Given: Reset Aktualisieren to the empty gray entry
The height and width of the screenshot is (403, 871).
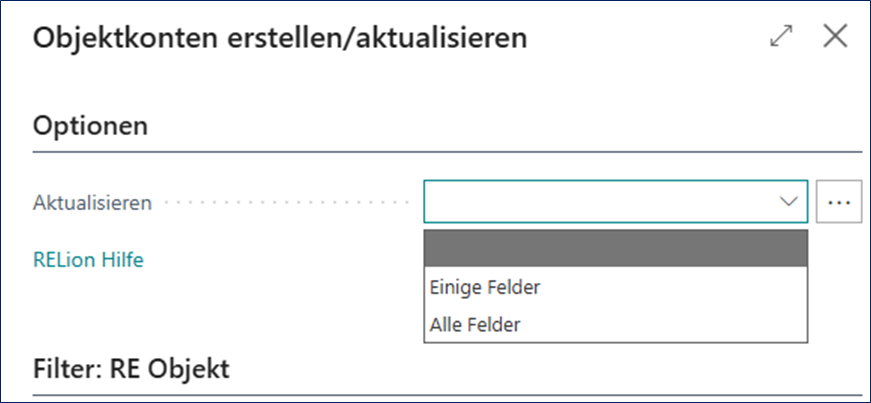Looking at the screenshot, I should [x=615, y=247].
